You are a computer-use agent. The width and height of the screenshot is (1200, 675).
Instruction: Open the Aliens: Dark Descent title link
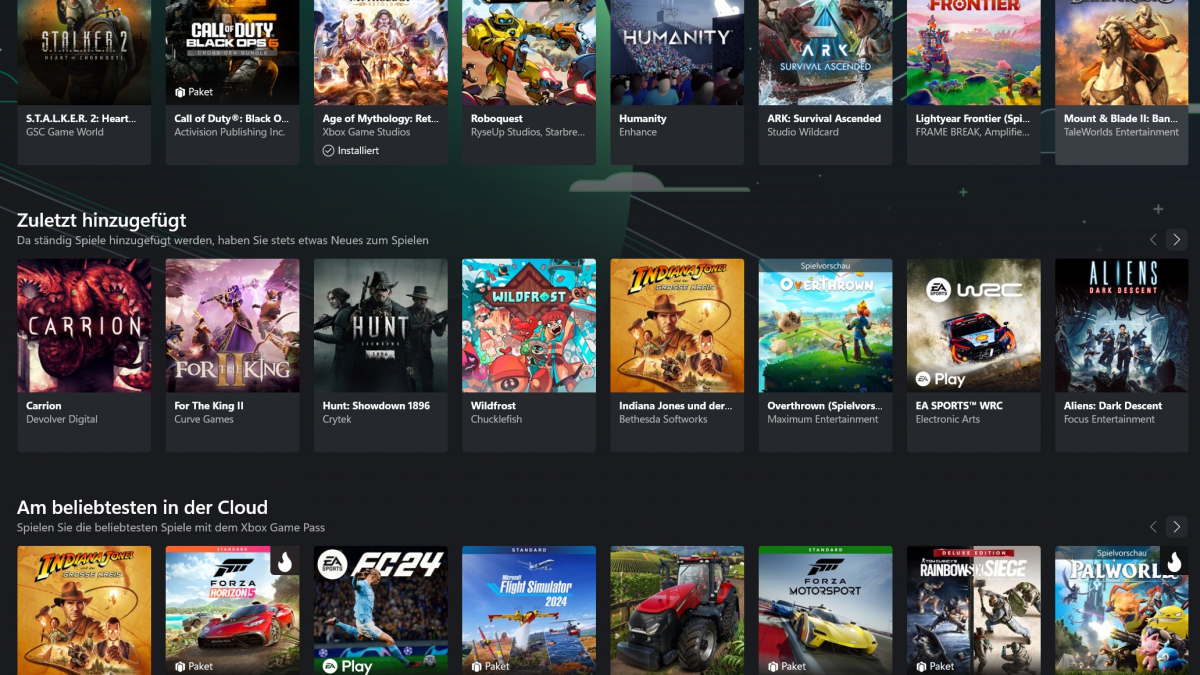pyautogui.click(x=1112, y=406)
